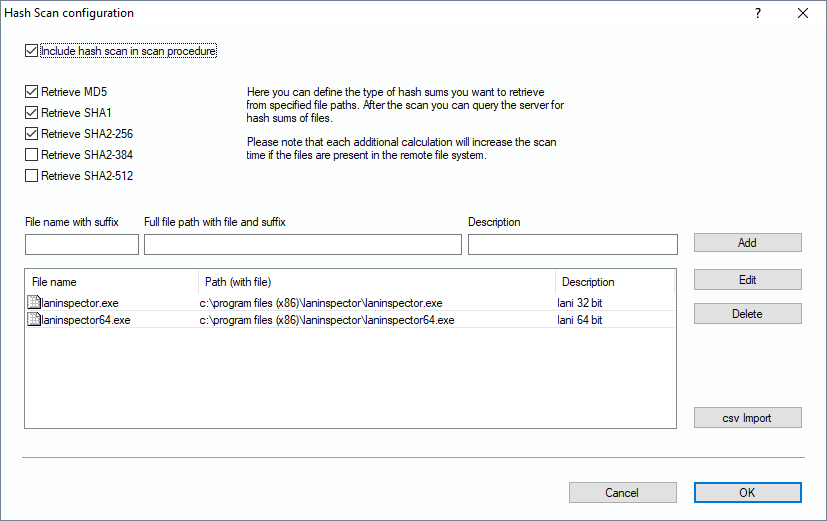Image resolution: width=827 pixels, height=521 pixels.
Task: Click the help question mark icon
Action: click(758, 13)
